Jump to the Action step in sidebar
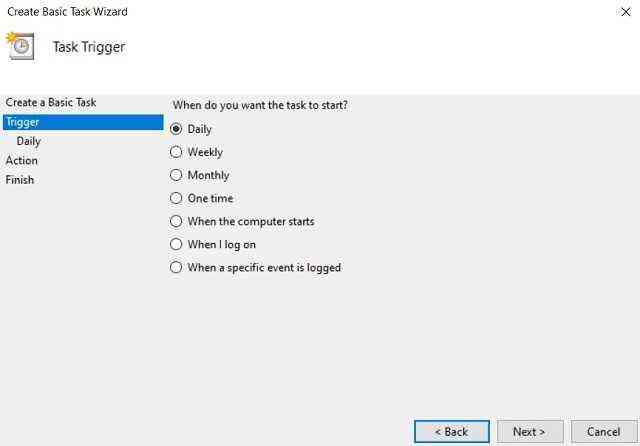 click(x=22, y=160)
